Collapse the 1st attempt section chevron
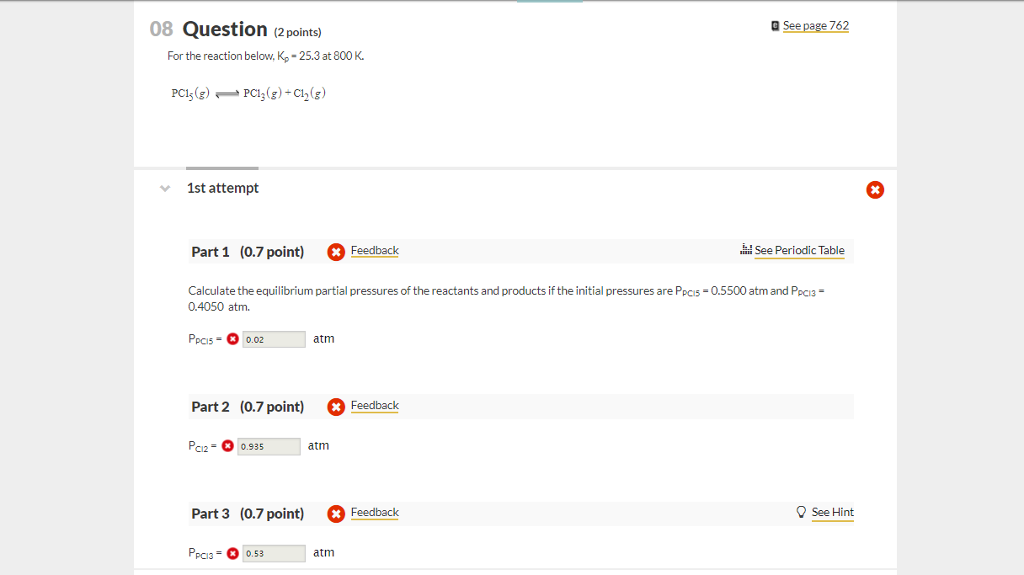The width and height of the screenshot is (1024, 575). coord(165,189)
